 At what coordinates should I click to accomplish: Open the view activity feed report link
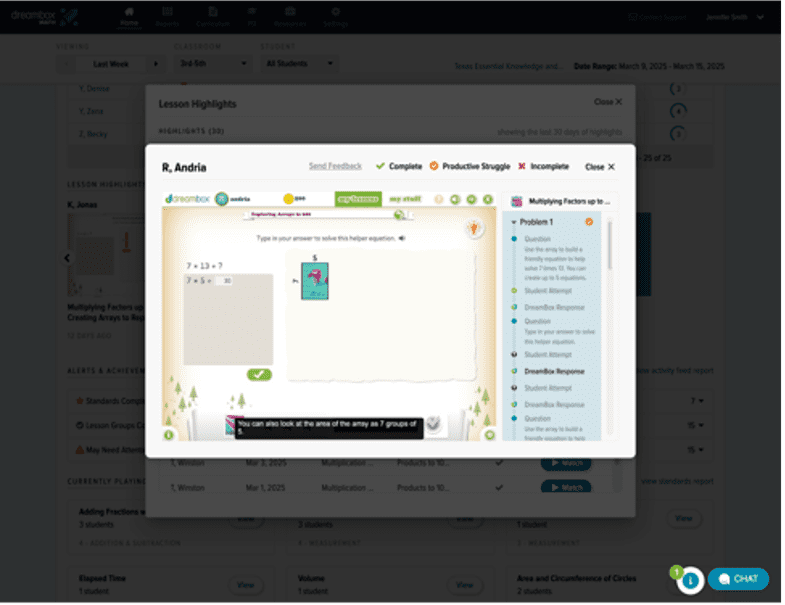pos(675,371)
